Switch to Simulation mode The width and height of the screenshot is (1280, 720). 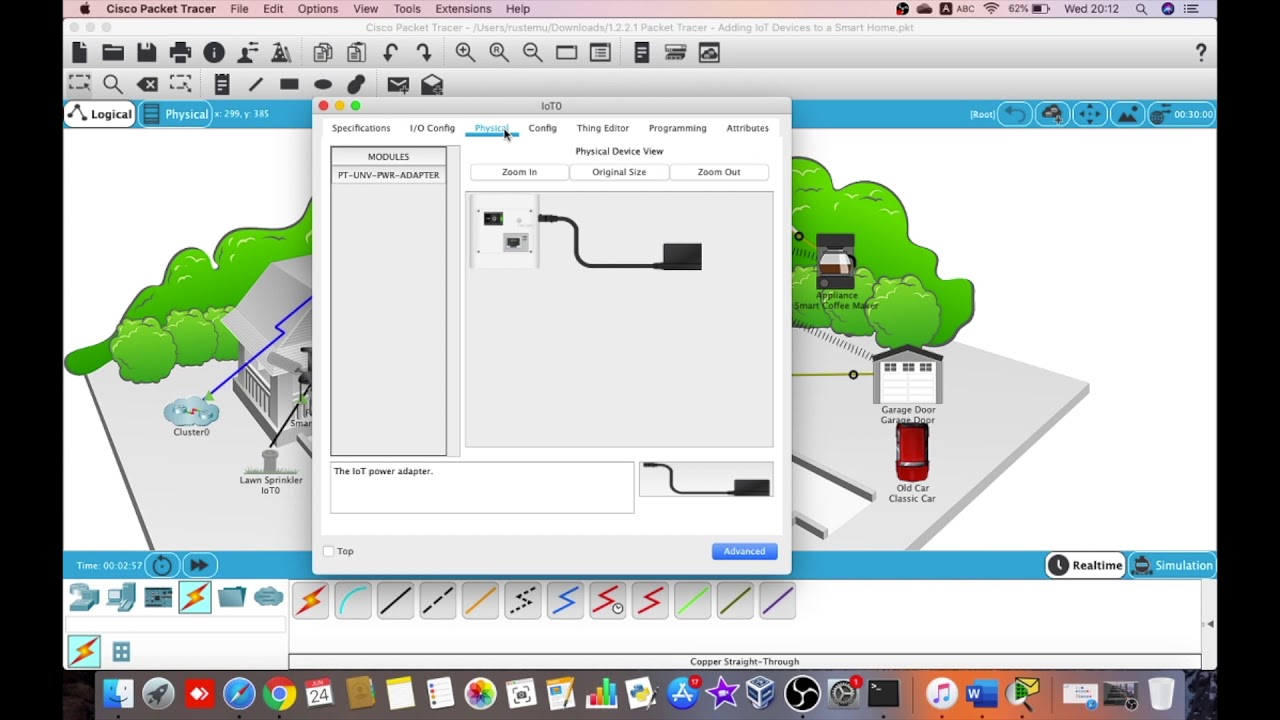[x=1173, y=565]
